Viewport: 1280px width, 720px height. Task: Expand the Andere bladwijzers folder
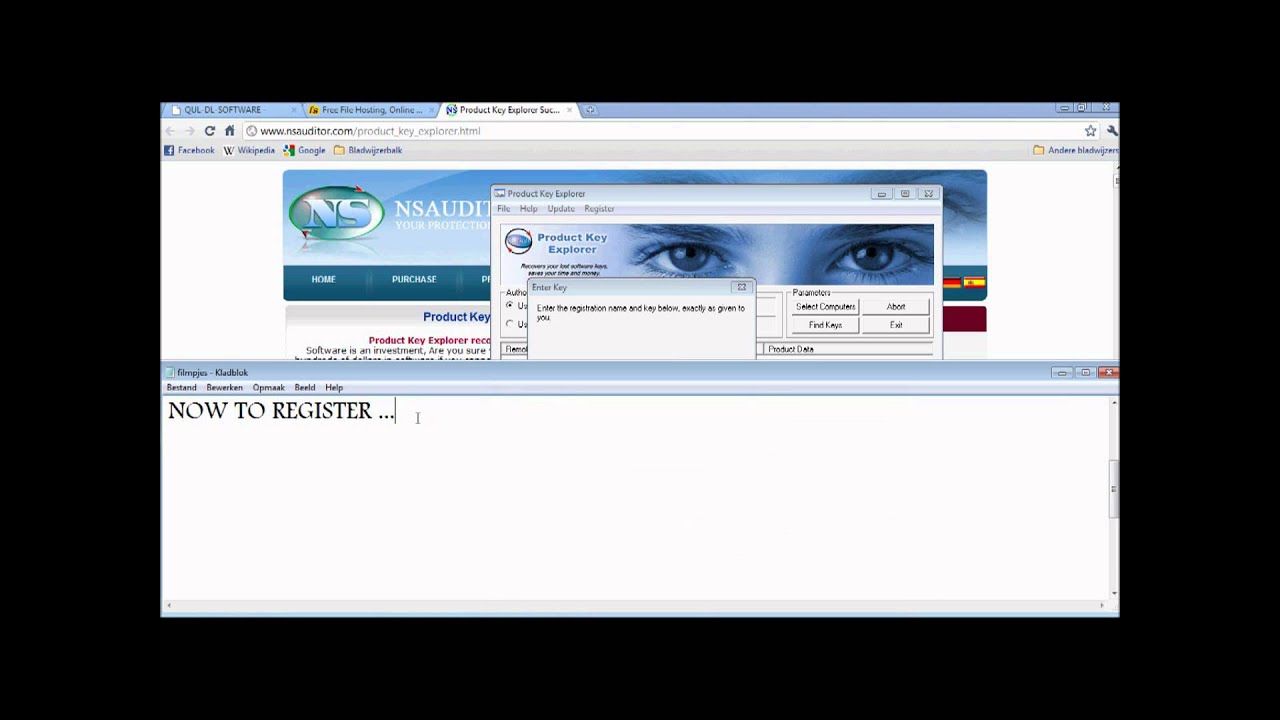(1075, 150)
